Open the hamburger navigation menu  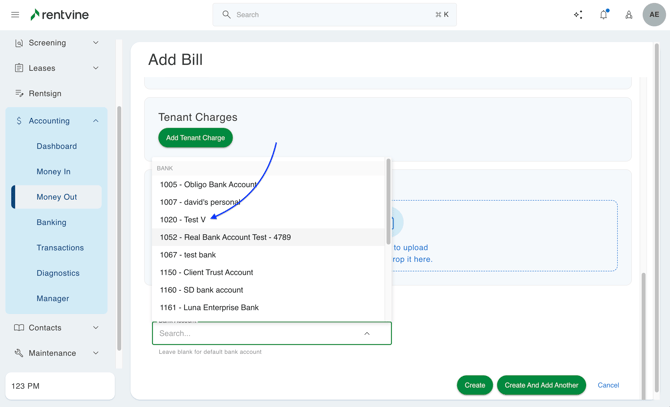pos(15,15)
